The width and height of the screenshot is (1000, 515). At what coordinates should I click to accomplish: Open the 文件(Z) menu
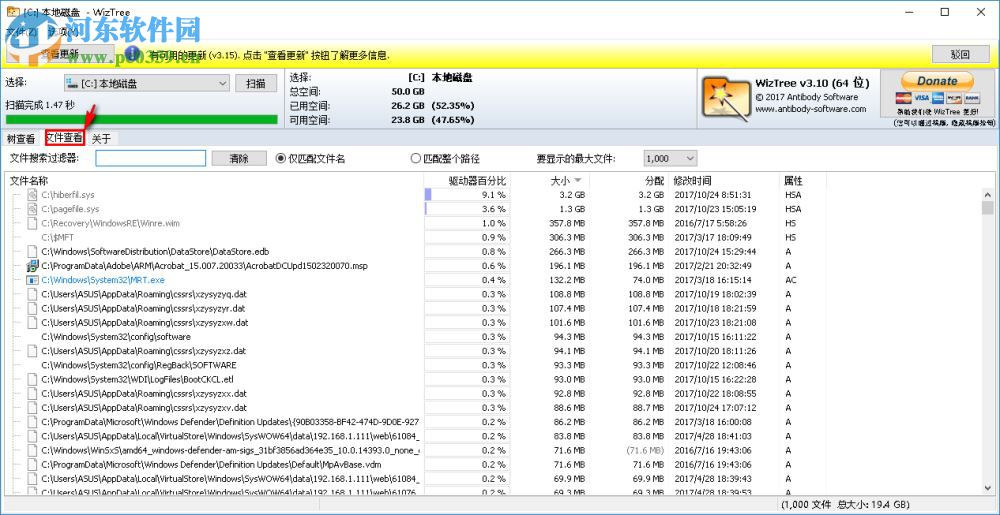coord(20,31)
